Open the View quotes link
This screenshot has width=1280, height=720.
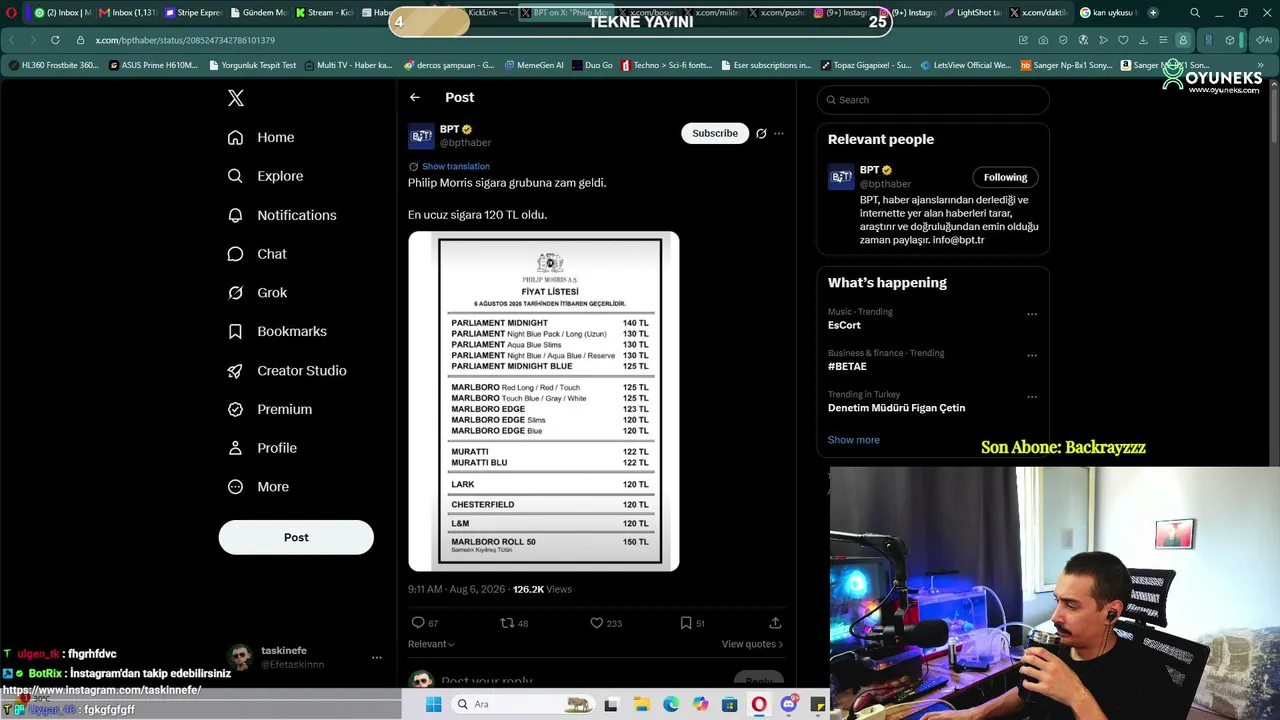pyautogui.click(x=752, y=644)
